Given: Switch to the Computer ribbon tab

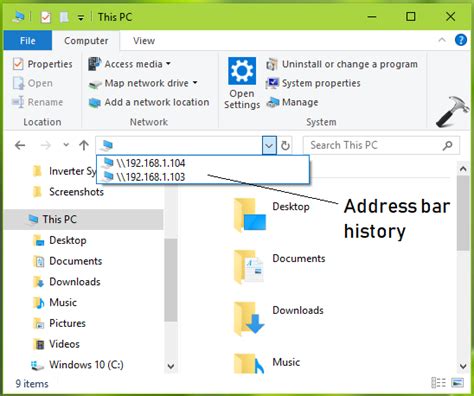Looking at the screenshot, I should pos(86,41).
